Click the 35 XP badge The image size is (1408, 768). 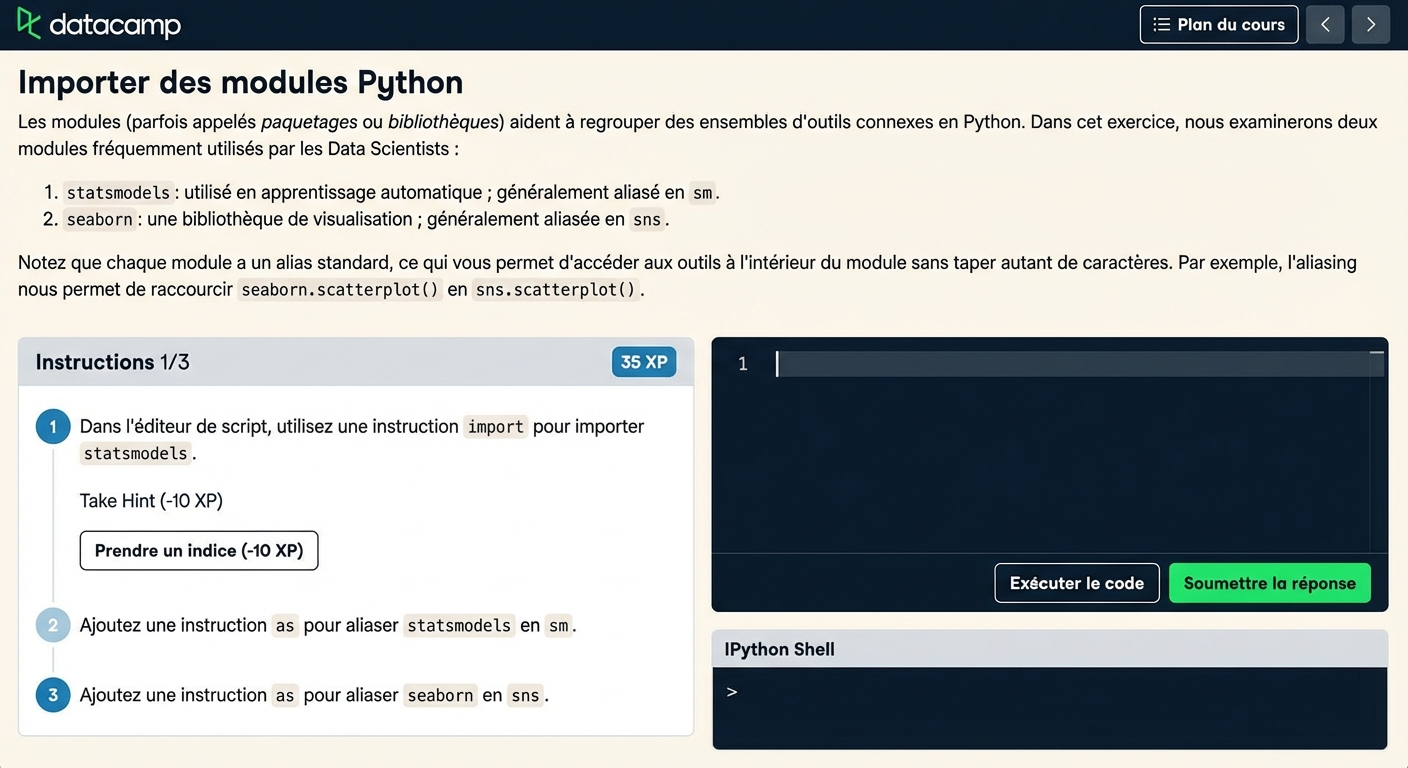[643, 362]
